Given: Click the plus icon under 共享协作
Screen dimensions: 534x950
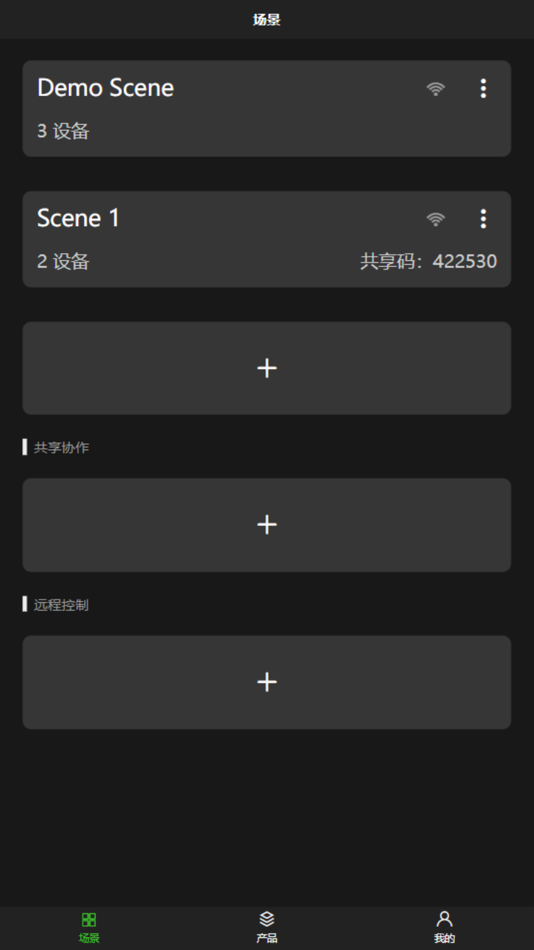Looking at the screenshot, I should (267, 525).
